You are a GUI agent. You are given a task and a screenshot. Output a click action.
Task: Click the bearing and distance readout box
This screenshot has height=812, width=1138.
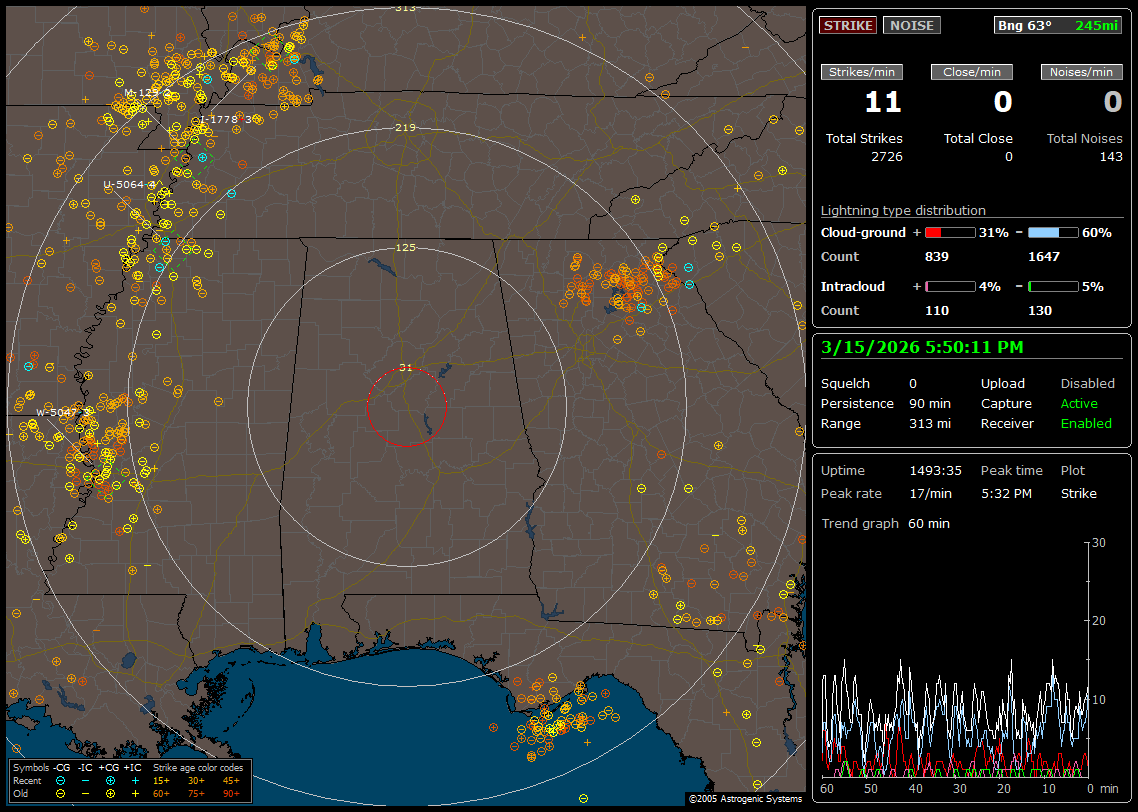tap(1058, 26)
